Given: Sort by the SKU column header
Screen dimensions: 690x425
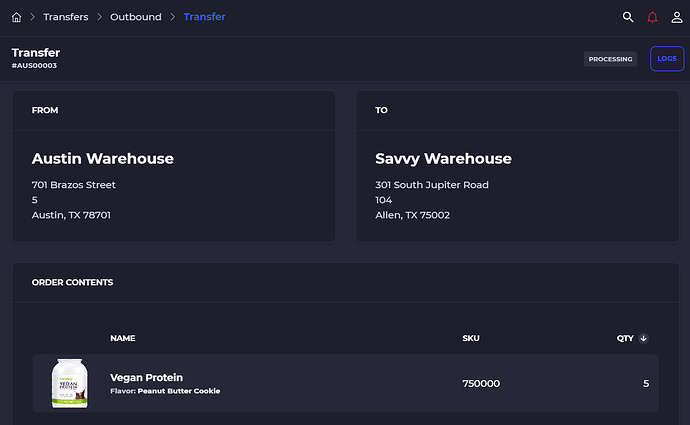Looking at the screenshot, I should (x=470, y=338).
